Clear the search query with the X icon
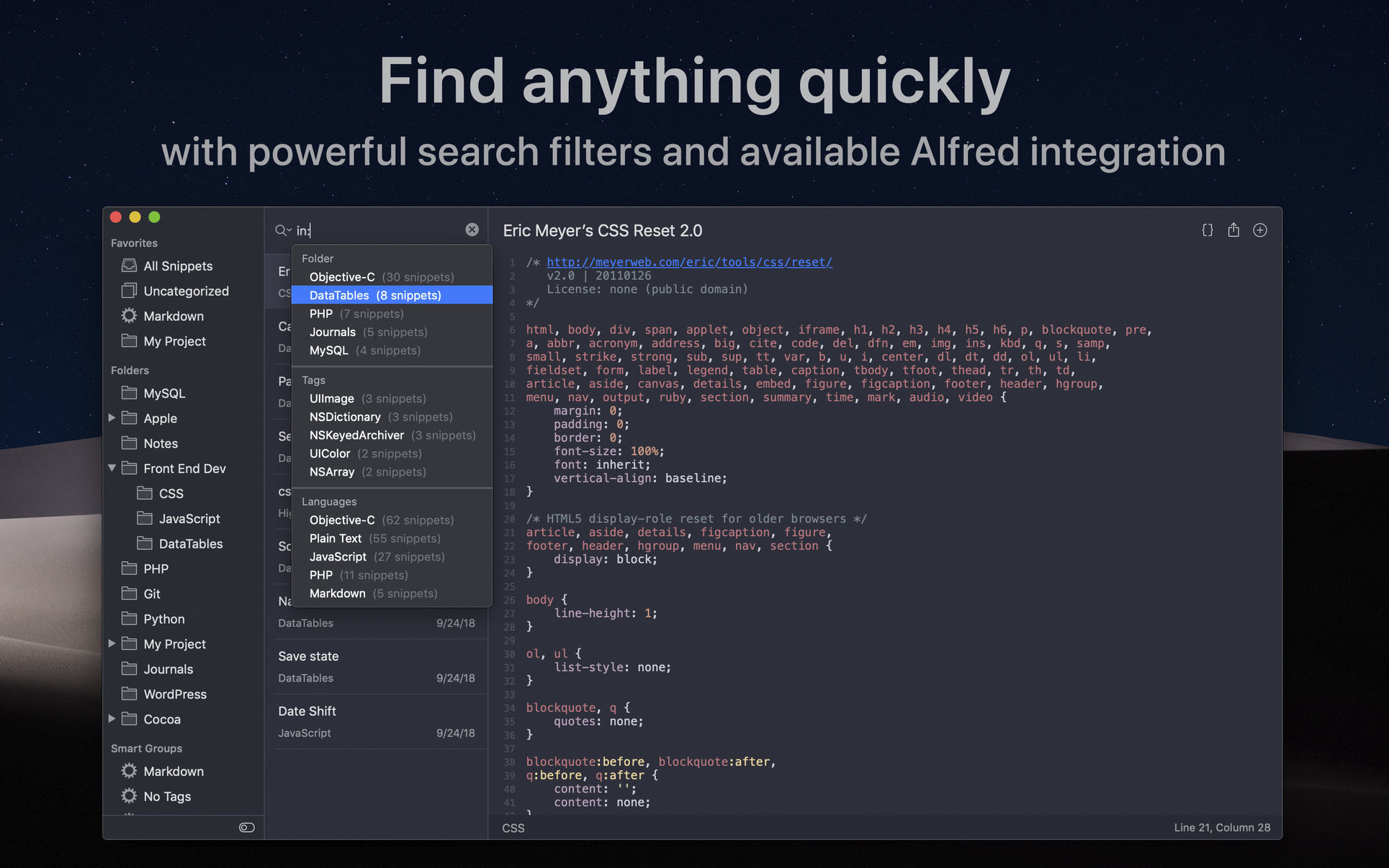This screenshot has width=1389, height=868. [x=472, y=230]
